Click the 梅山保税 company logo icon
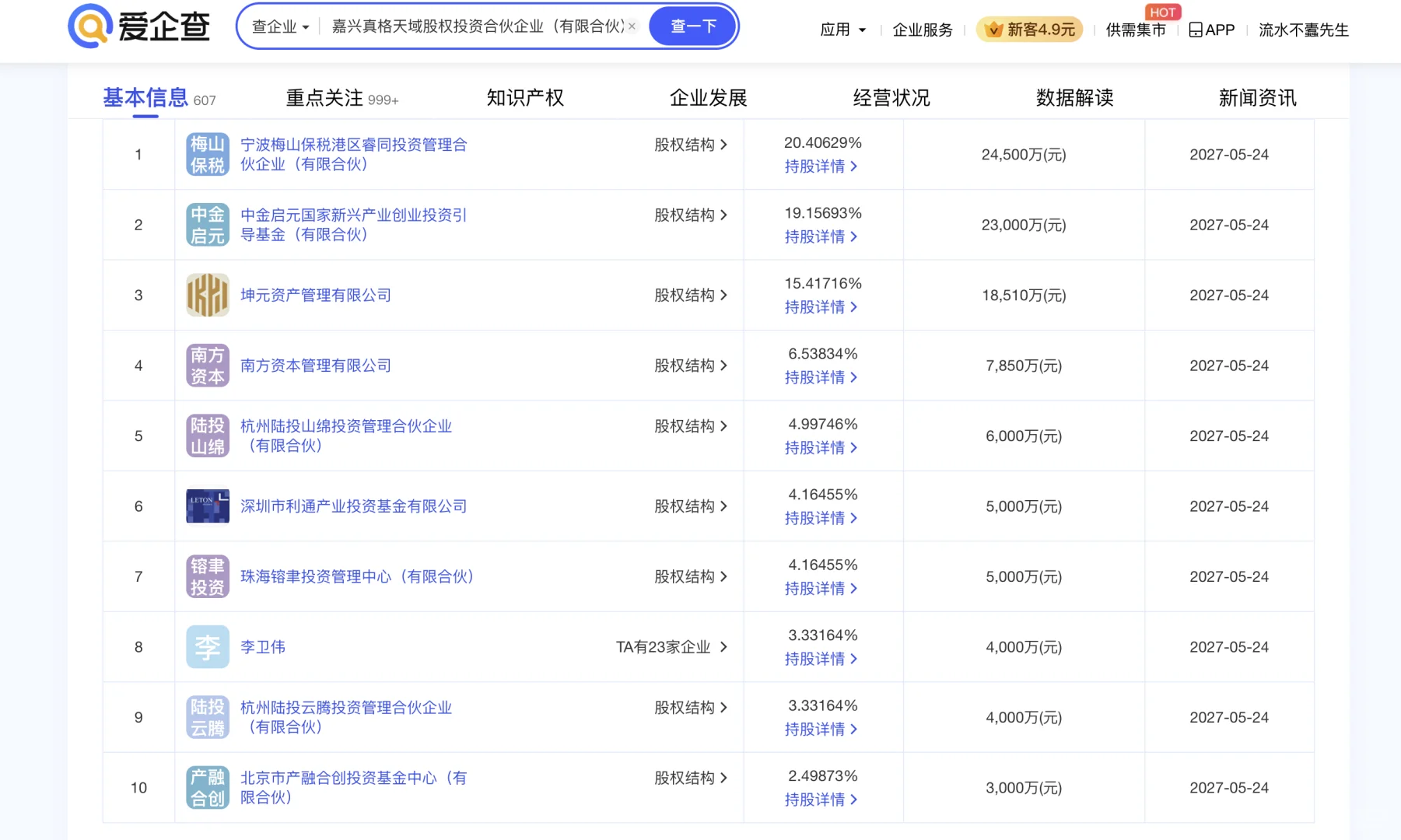This screenshot has height=840, width=1401. click(x=208, y=155)
